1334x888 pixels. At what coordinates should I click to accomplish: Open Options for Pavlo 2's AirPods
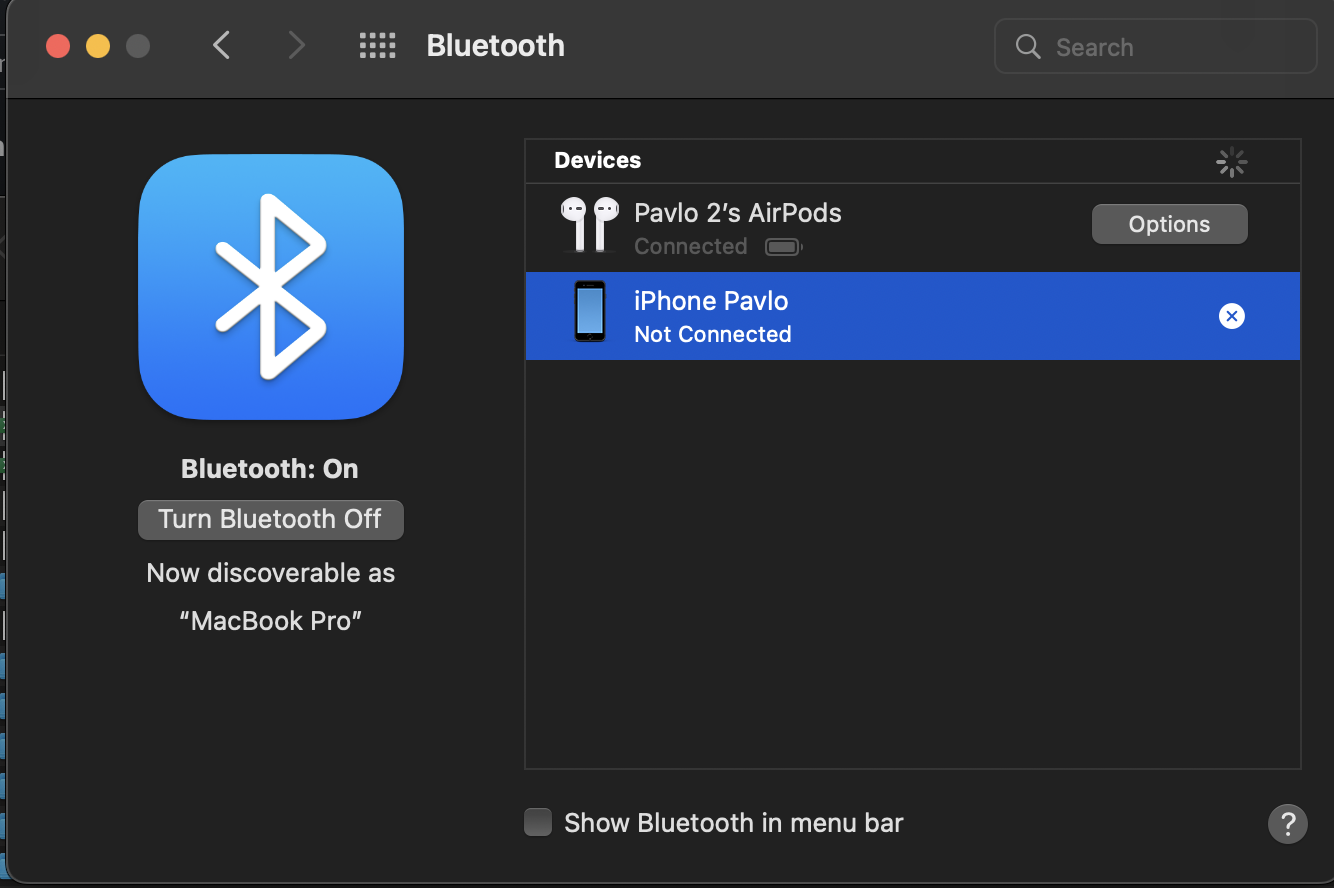1169,224
